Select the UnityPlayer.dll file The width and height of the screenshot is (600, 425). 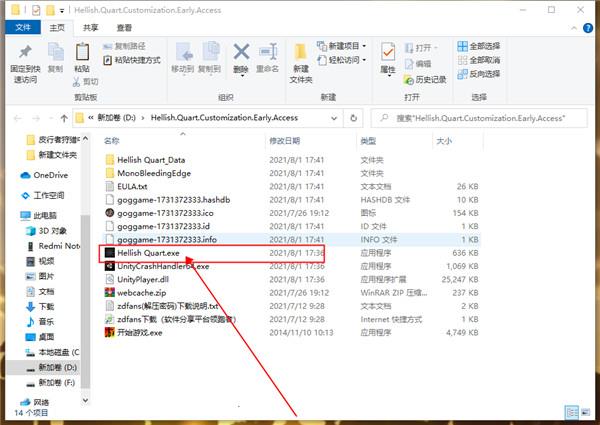coord(137,280)
